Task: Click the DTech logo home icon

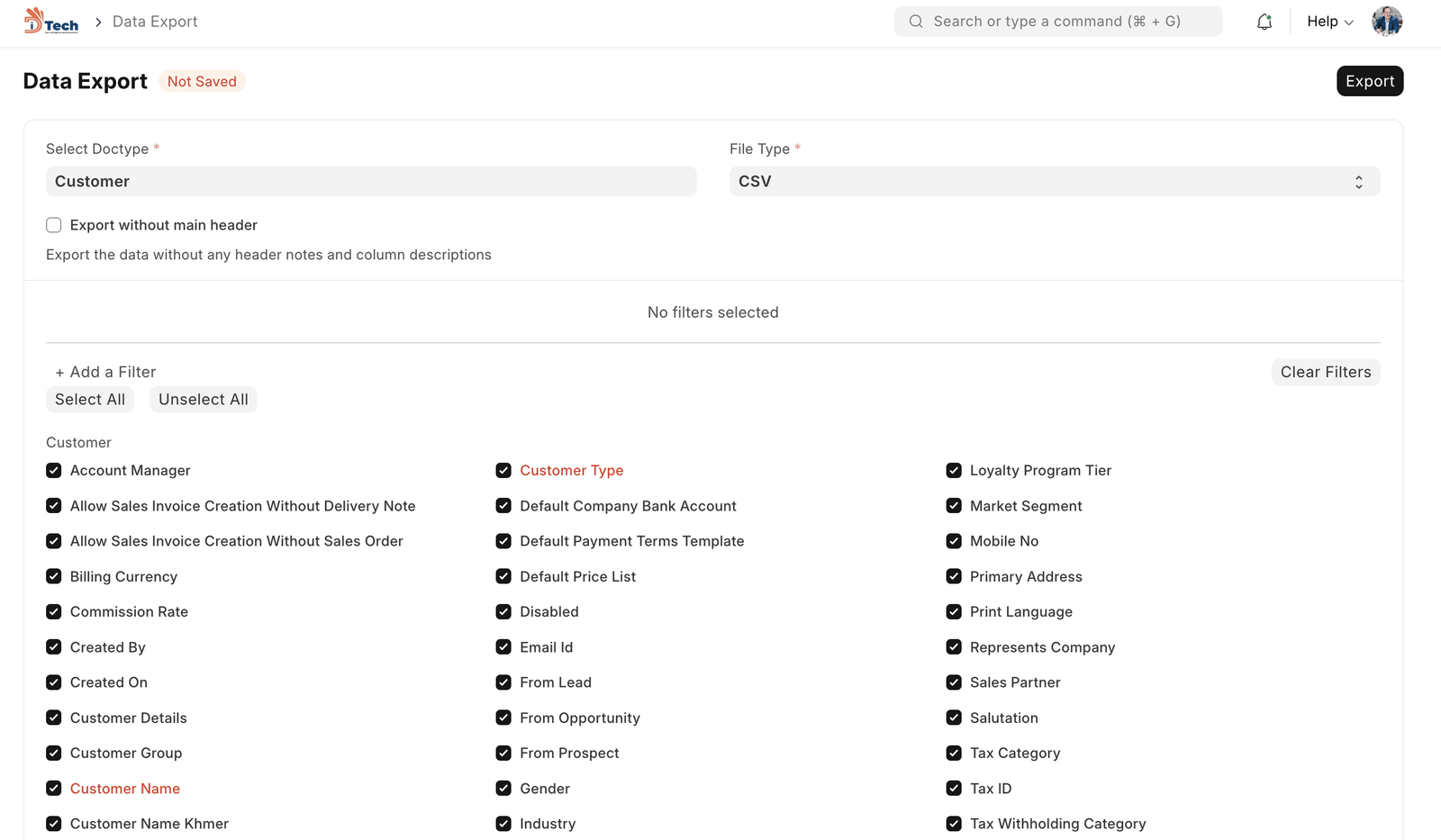Action: pos(51,22)
